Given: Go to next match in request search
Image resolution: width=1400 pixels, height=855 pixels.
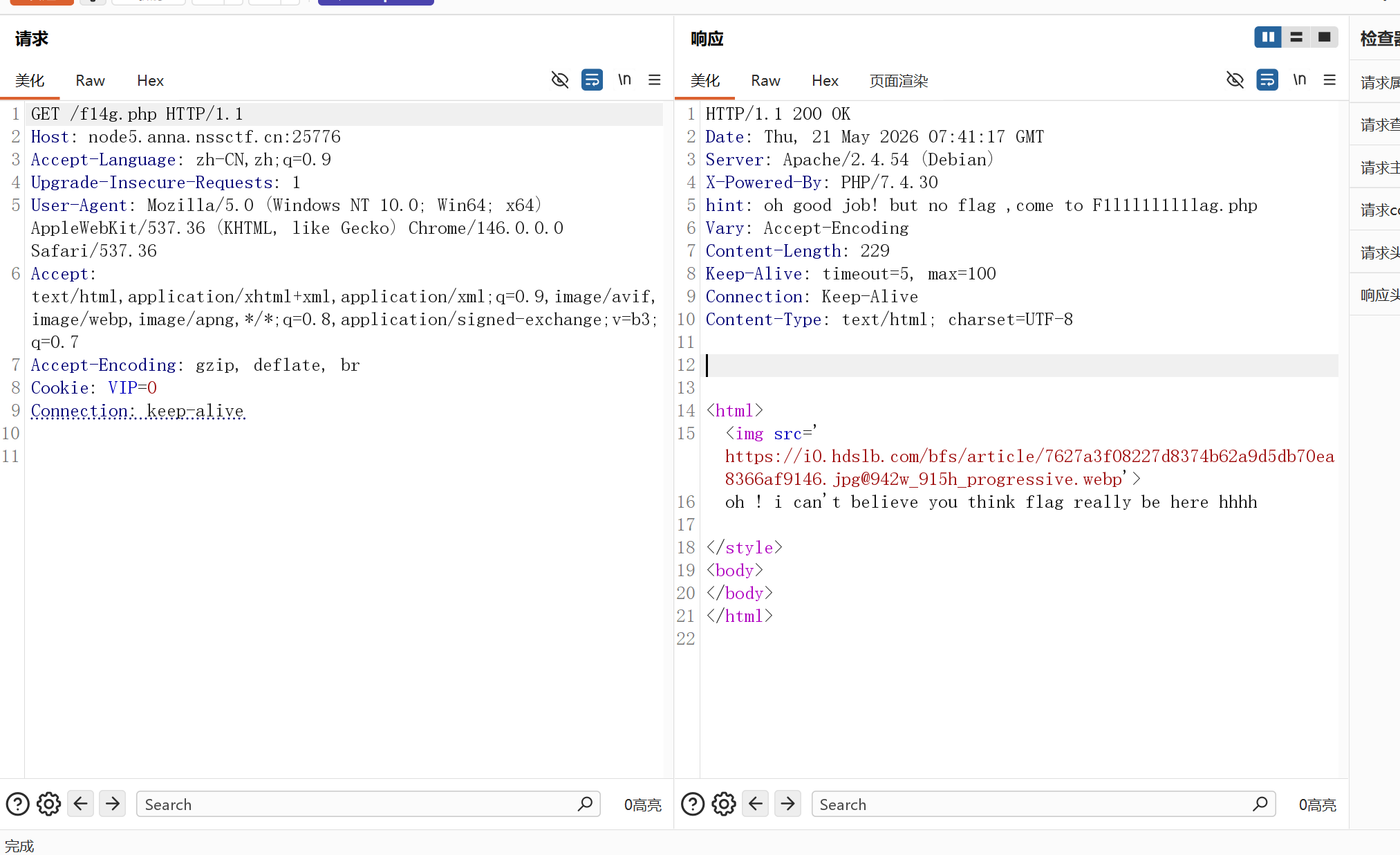Looking at the screenshot, I should coord(113,804).
